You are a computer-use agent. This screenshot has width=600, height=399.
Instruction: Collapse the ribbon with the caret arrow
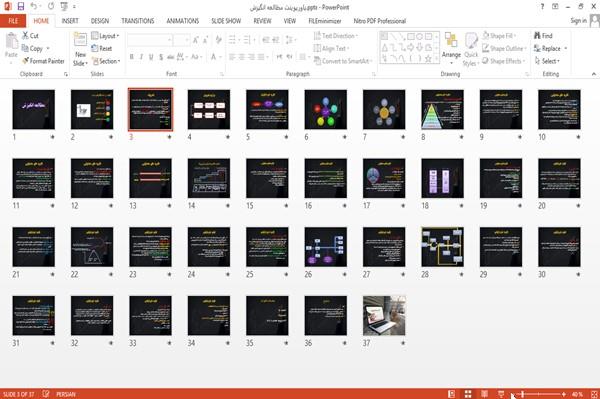point(593,74)
